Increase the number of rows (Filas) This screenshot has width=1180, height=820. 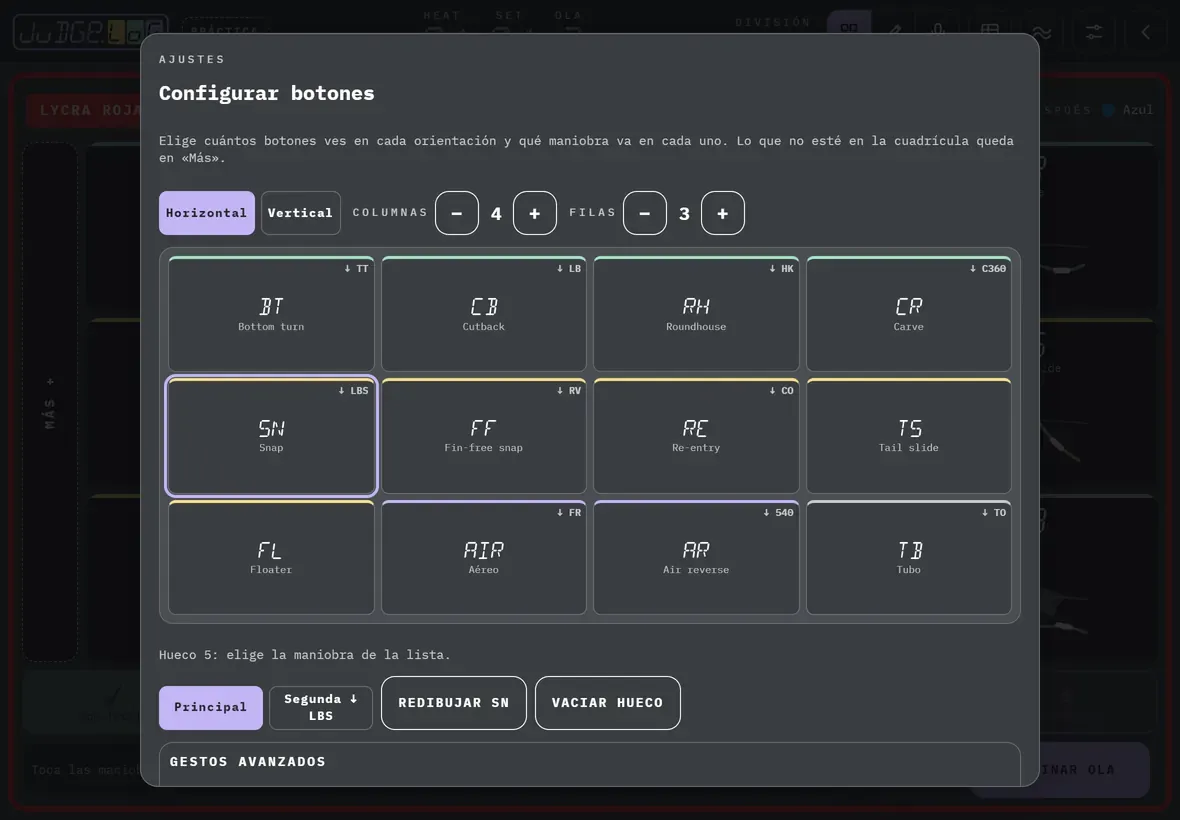tap(722, 213)
